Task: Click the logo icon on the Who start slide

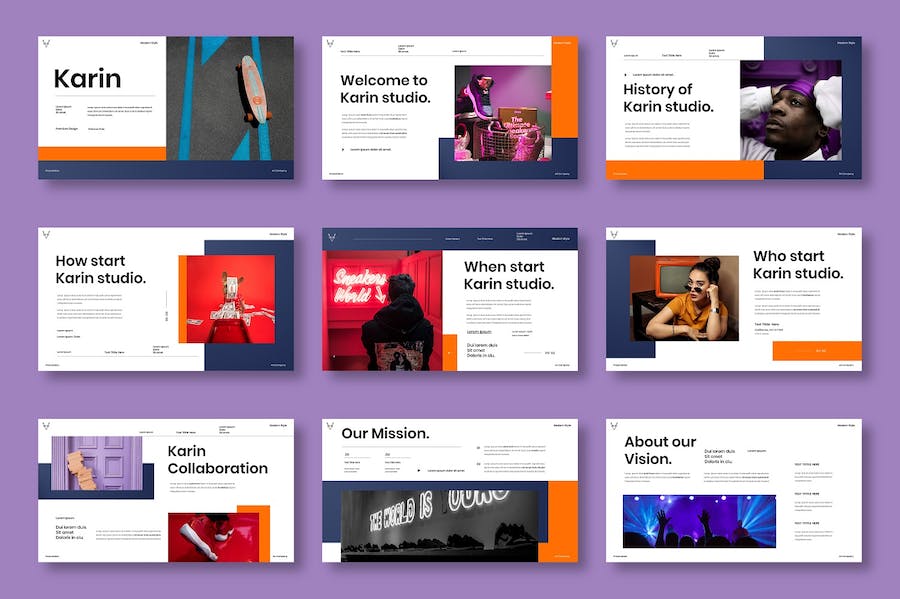Action: click(613, 235)
